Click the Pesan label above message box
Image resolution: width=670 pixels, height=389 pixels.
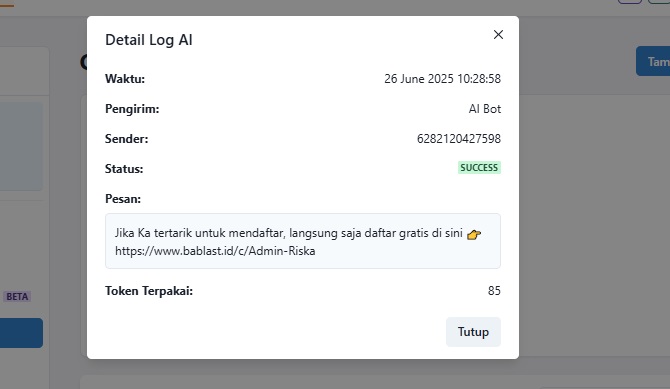123,199
